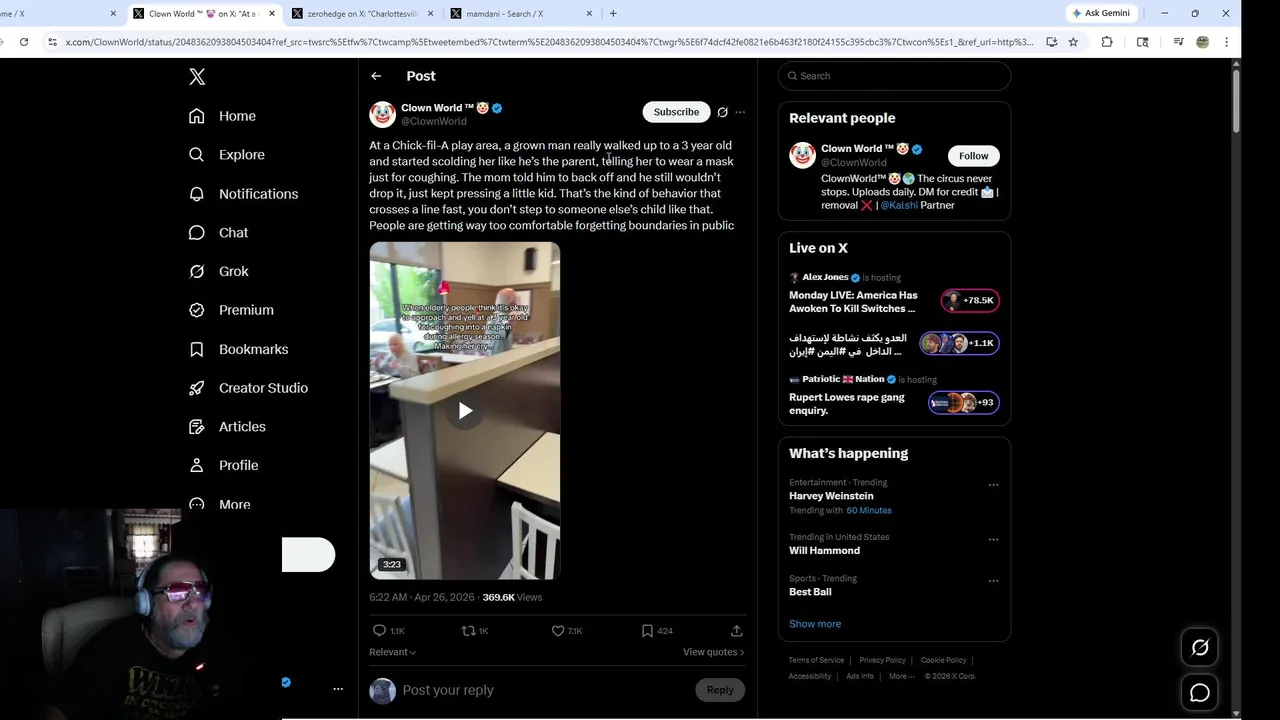
Task: Expand the Relevant replies sort dropdown
Action: (392, 652)
